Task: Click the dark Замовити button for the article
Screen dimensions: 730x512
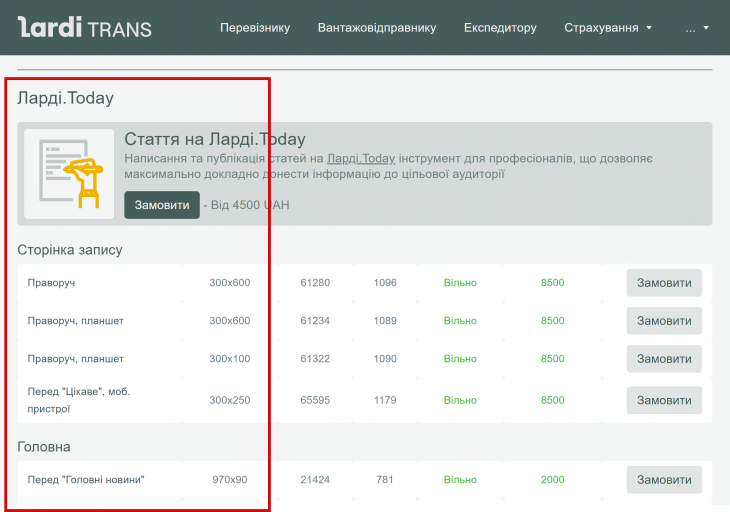Action: tap(162, 205)
